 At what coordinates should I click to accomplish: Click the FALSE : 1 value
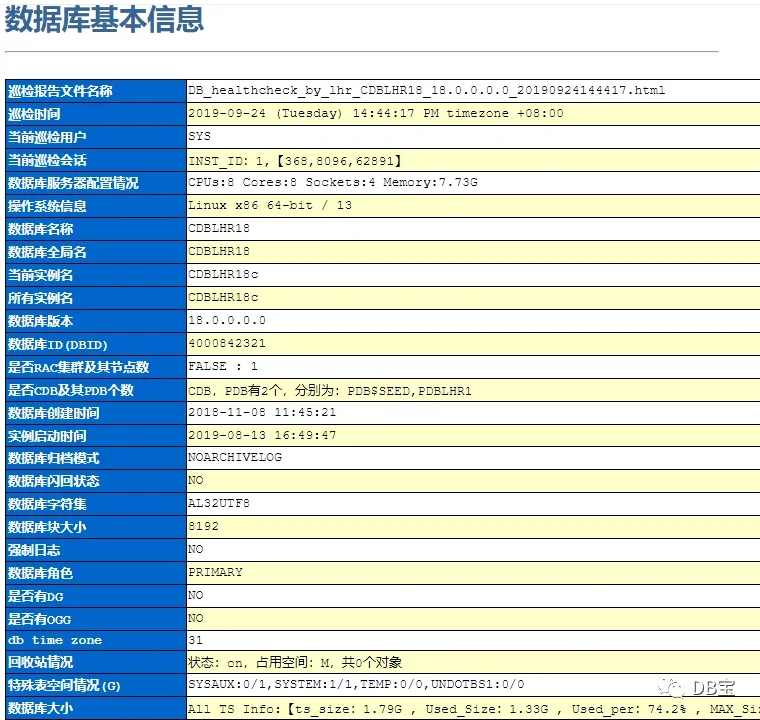coord(222,367)
